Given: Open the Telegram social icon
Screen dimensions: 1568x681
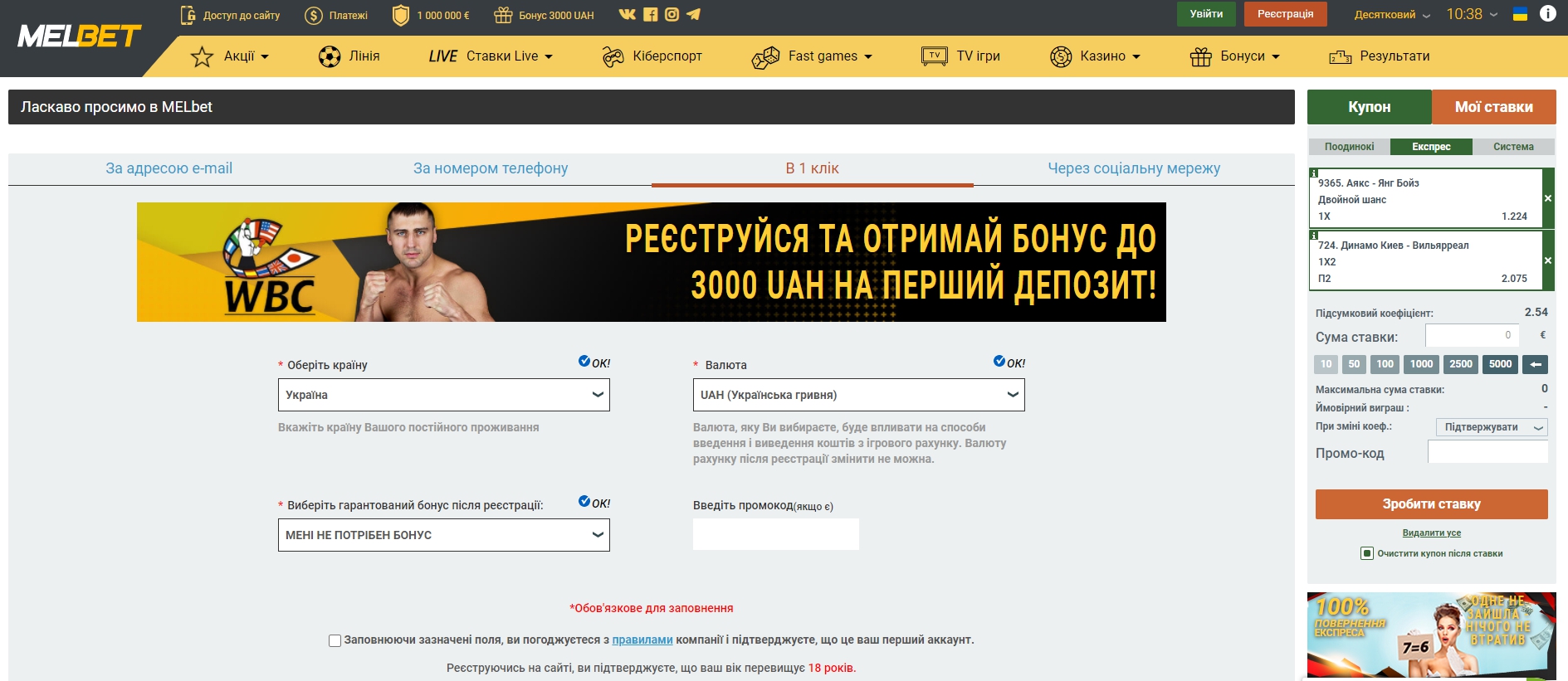Looking at the screenshot, I should point(694,14).
